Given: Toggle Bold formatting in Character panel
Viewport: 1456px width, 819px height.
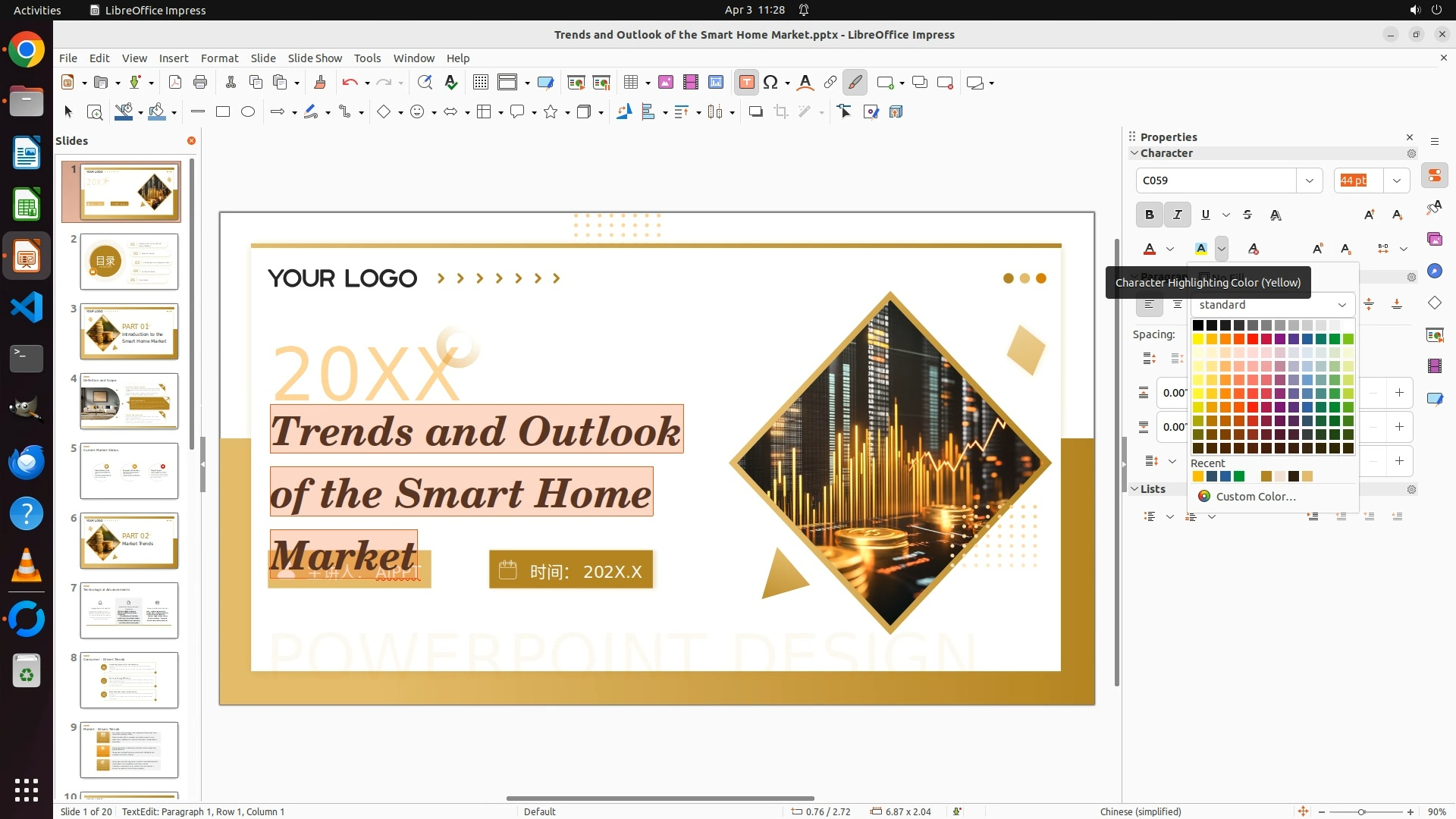Looking at the screenshot, I should (1150, 215).
